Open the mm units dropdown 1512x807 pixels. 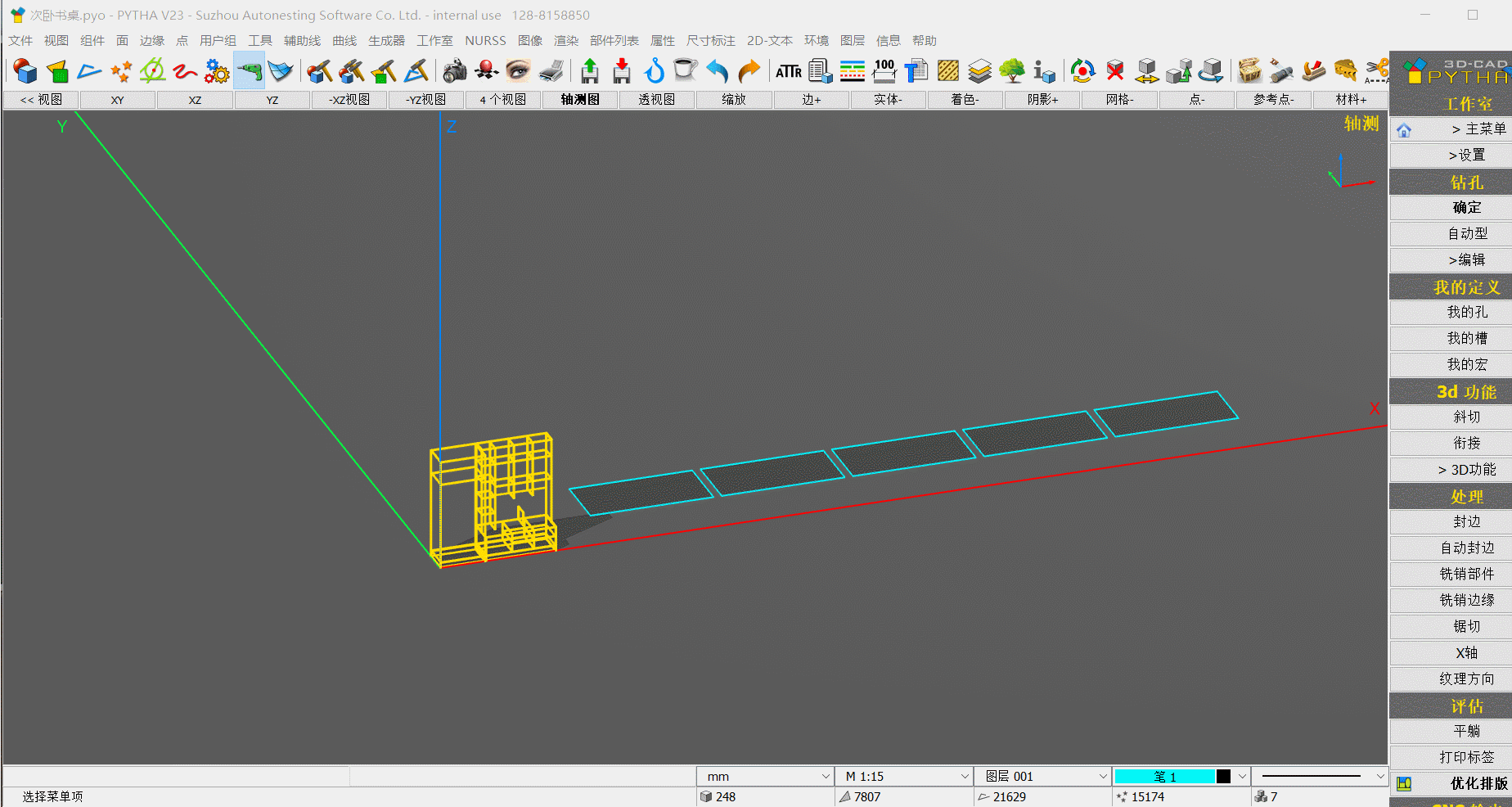click(x=765, y=776)
